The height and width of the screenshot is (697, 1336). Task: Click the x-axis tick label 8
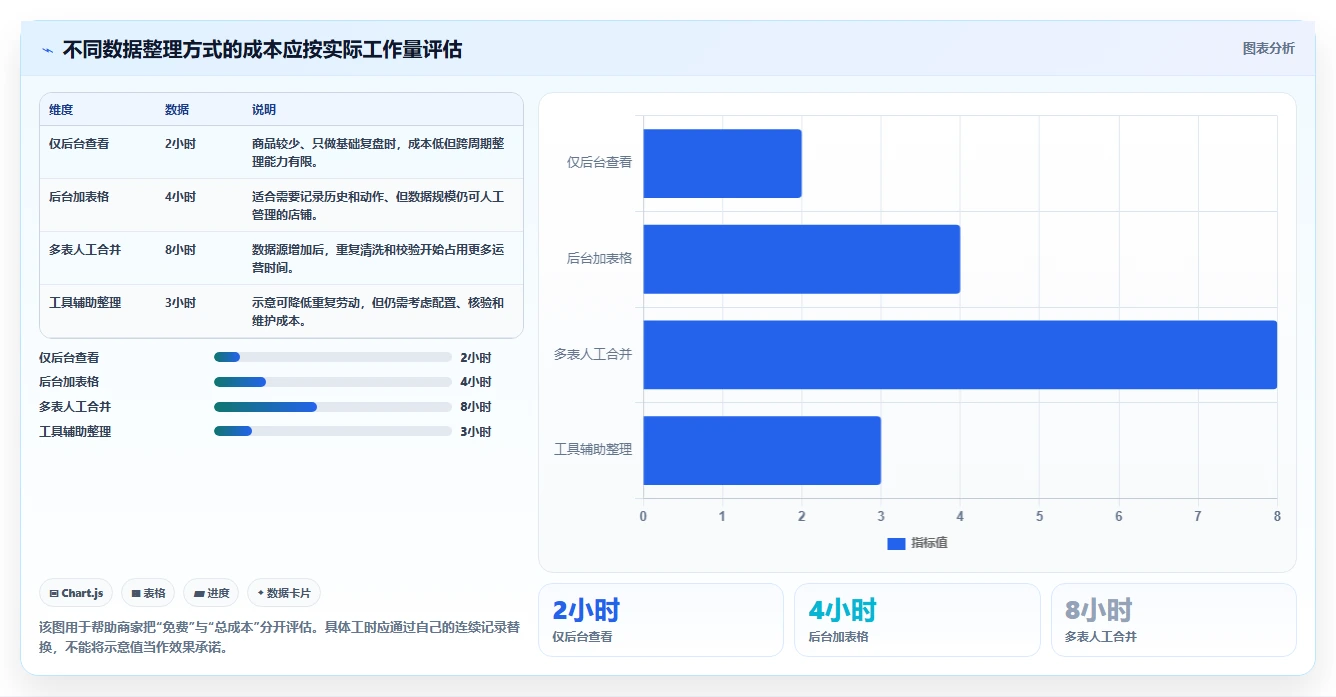pyautogui.click(x=1277, y=516)
